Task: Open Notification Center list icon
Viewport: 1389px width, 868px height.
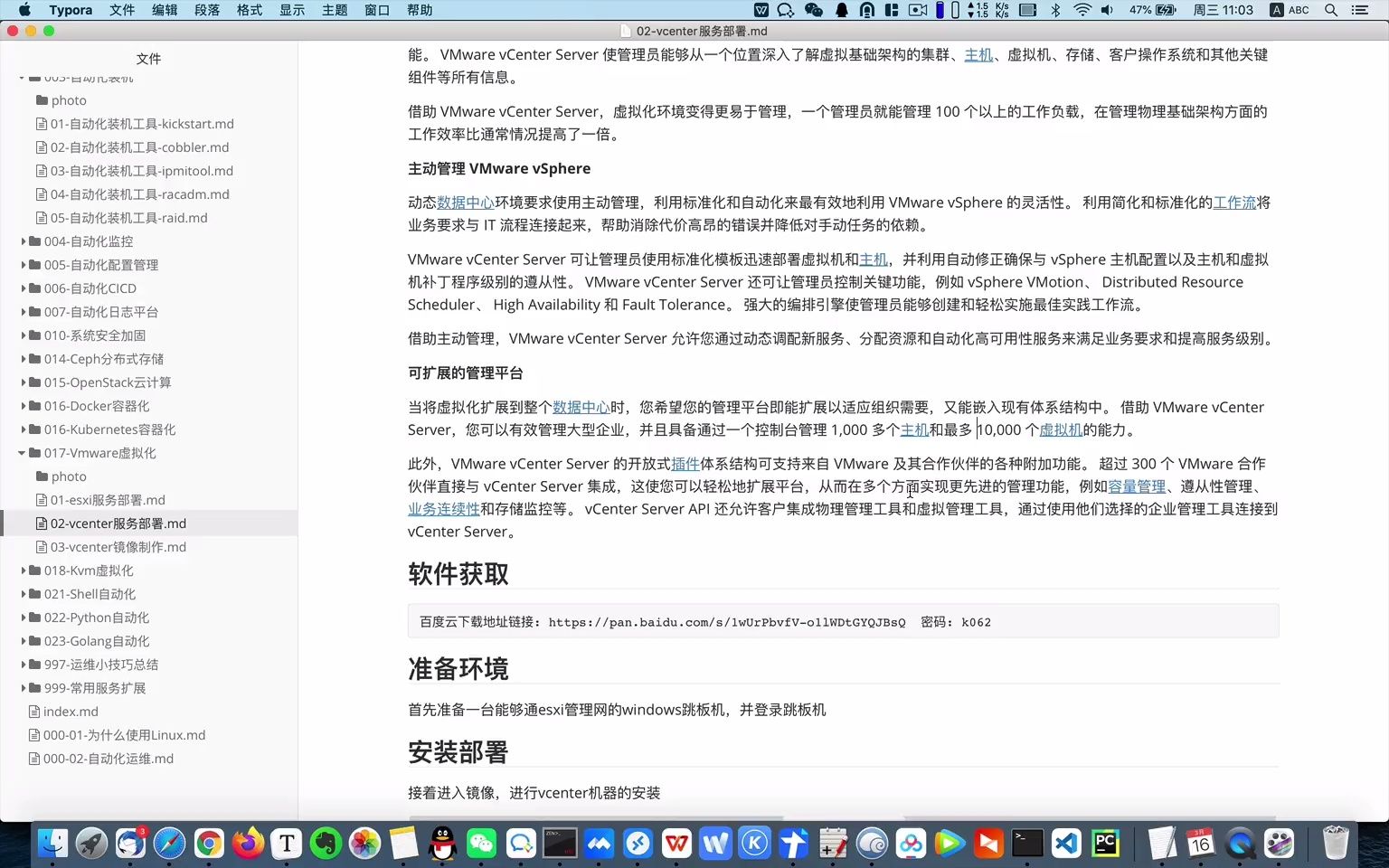Action: [x=1359, y=10]
